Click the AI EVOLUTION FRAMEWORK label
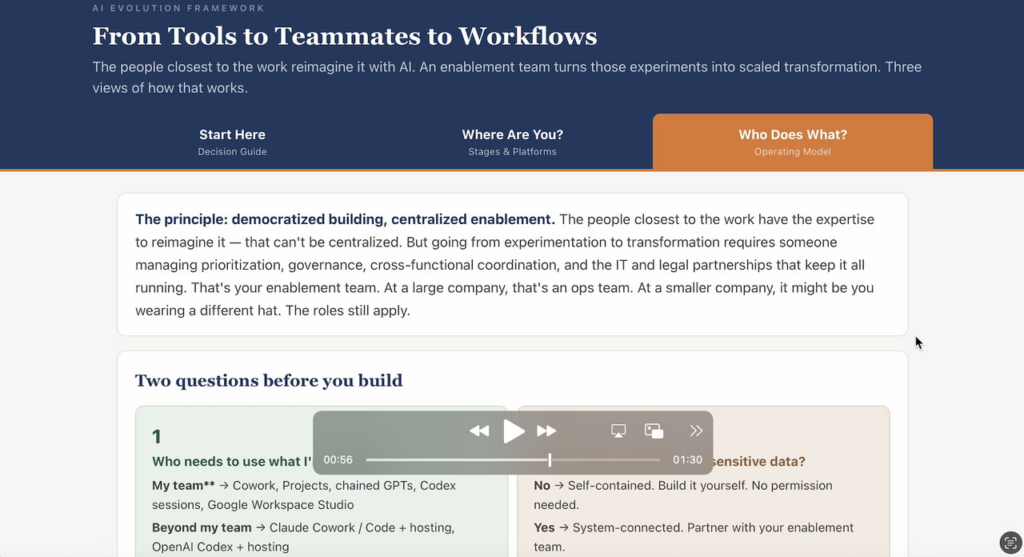This screenshot has height=557, width=1024. pyautogui.click(x=178, y=8)
